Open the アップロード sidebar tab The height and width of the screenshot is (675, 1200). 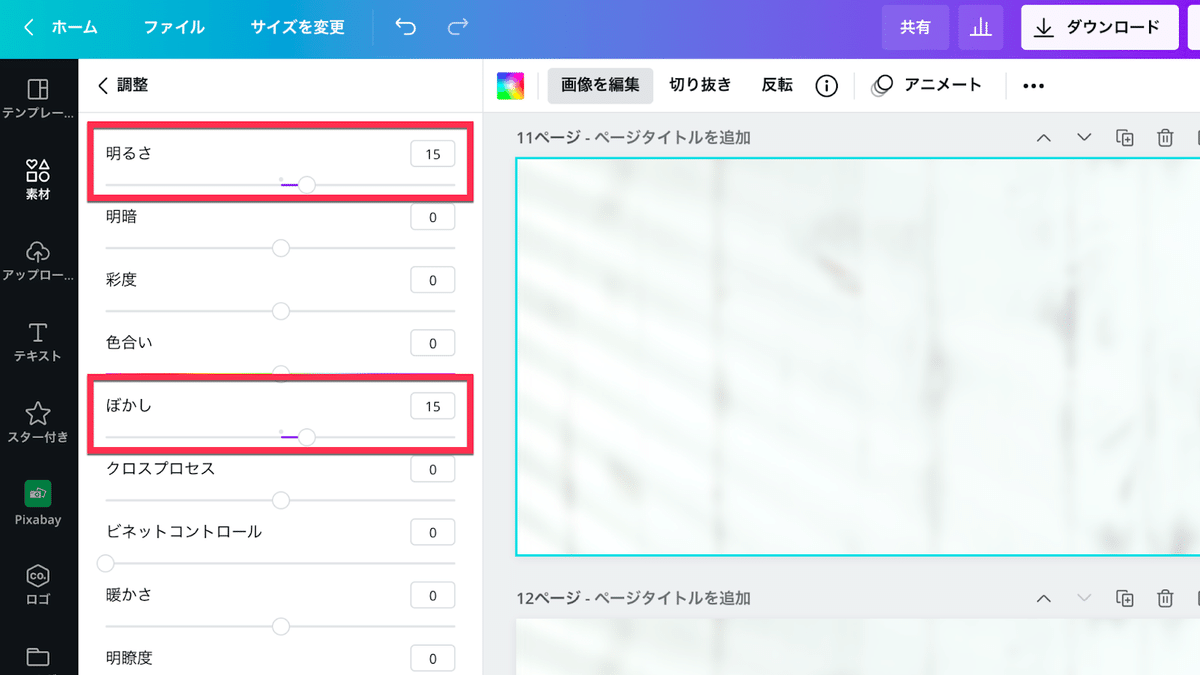pos(38,261)
